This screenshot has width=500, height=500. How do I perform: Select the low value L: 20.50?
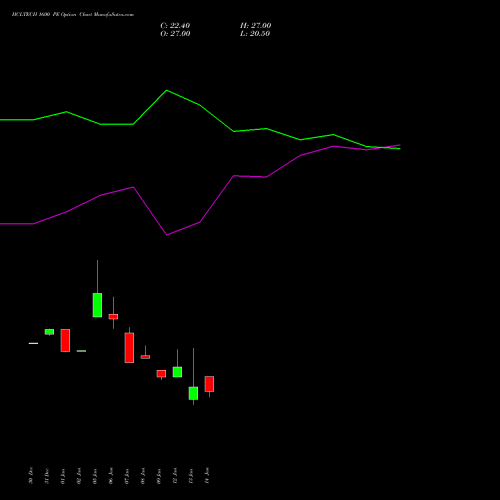point(255,34)
